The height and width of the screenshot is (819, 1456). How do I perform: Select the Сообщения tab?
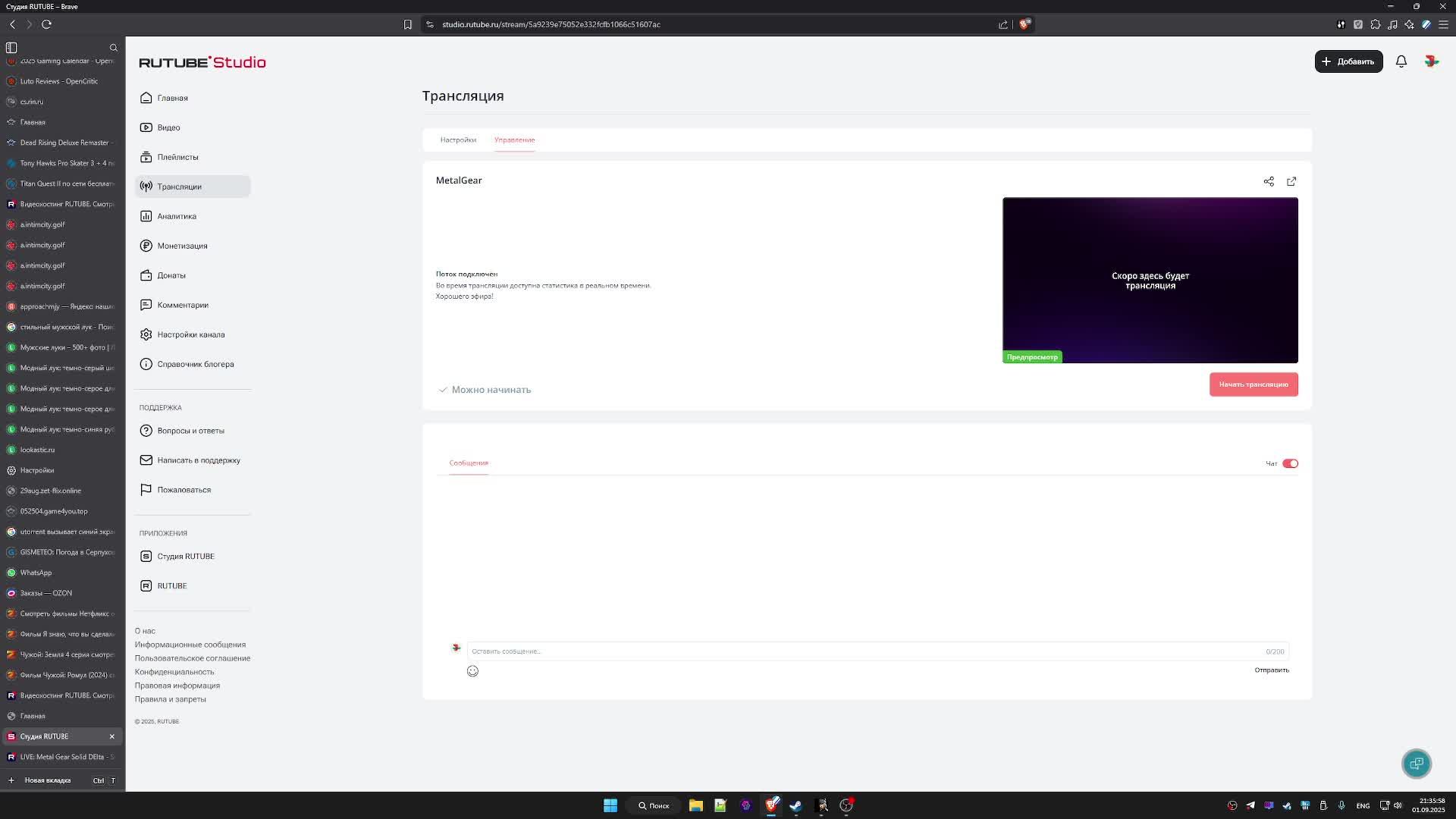(x=469, y=463)
